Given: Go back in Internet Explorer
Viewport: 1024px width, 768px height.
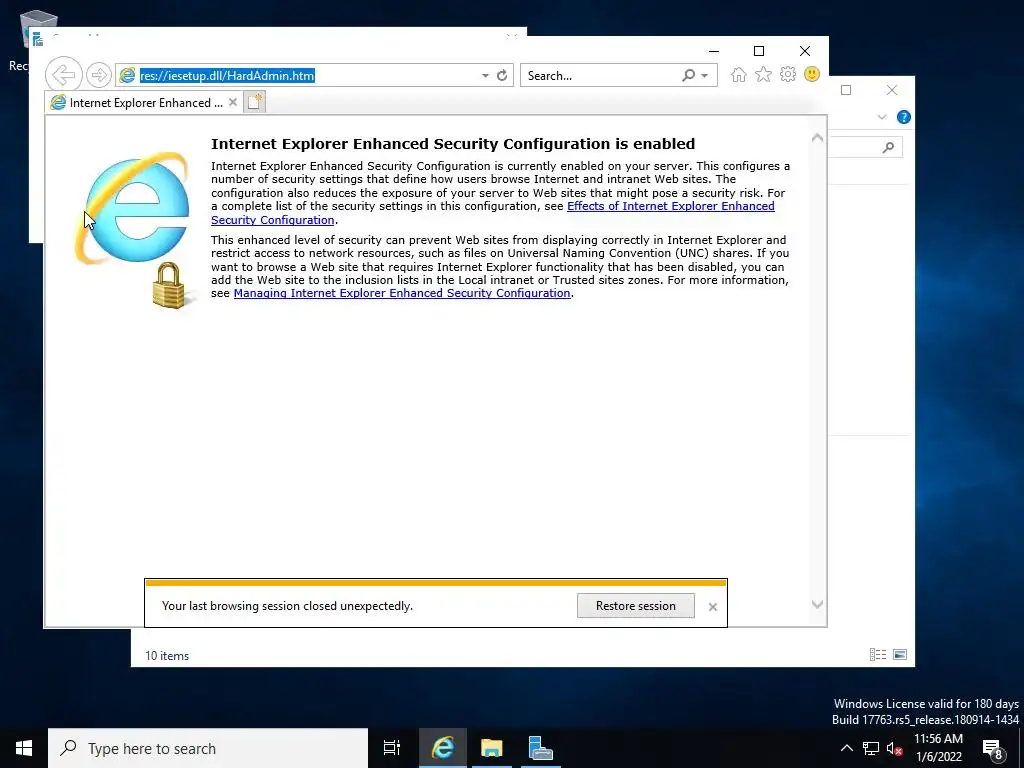Looking at the screenshot, I should coord(63,75).
